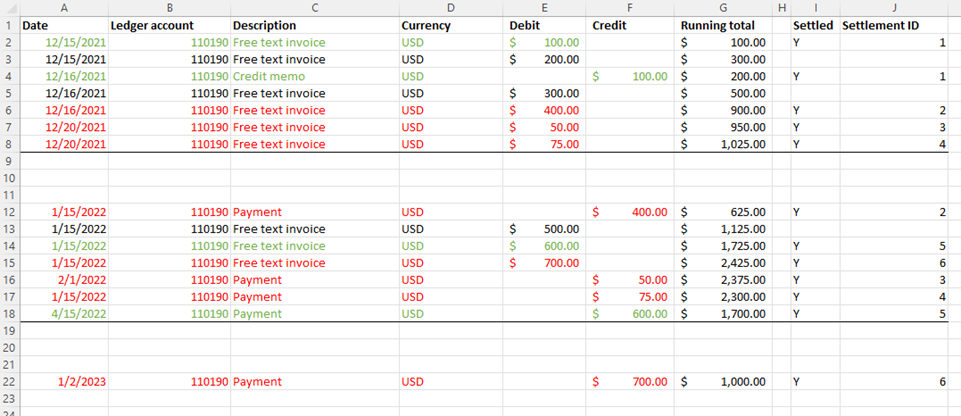Select debit amount 400.00 in row 6
This screenshot has width=961, height=416.
coord(544,110)
